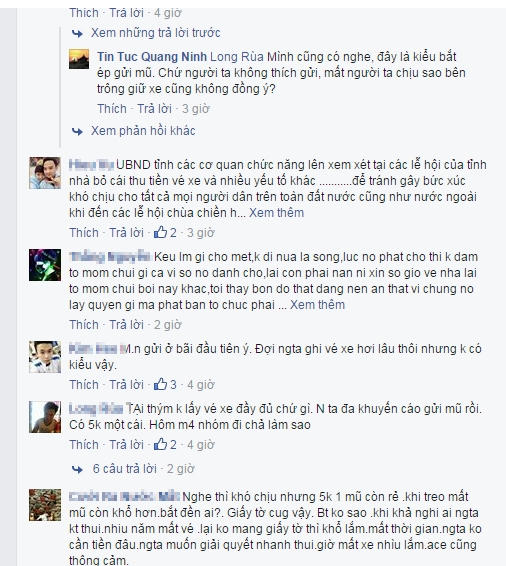Click Trả lời under bãi đầu tiên comment
Screen dimensions: 506x566
tap(126, 384)
